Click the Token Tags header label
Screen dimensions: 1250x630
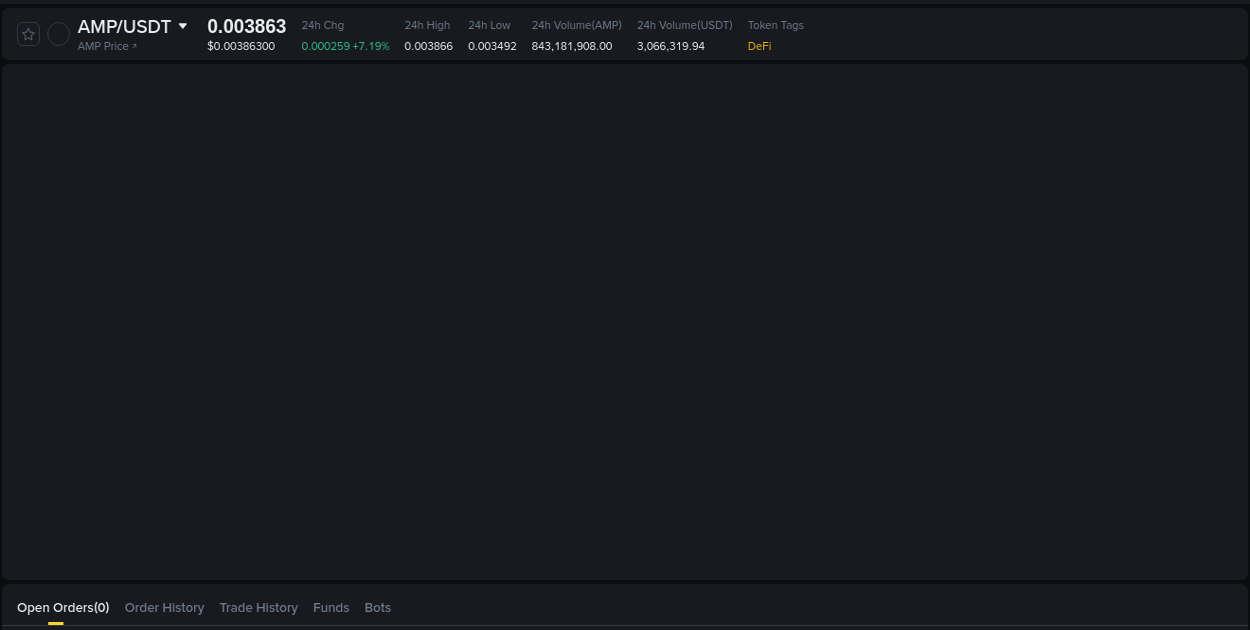point(775,25)
